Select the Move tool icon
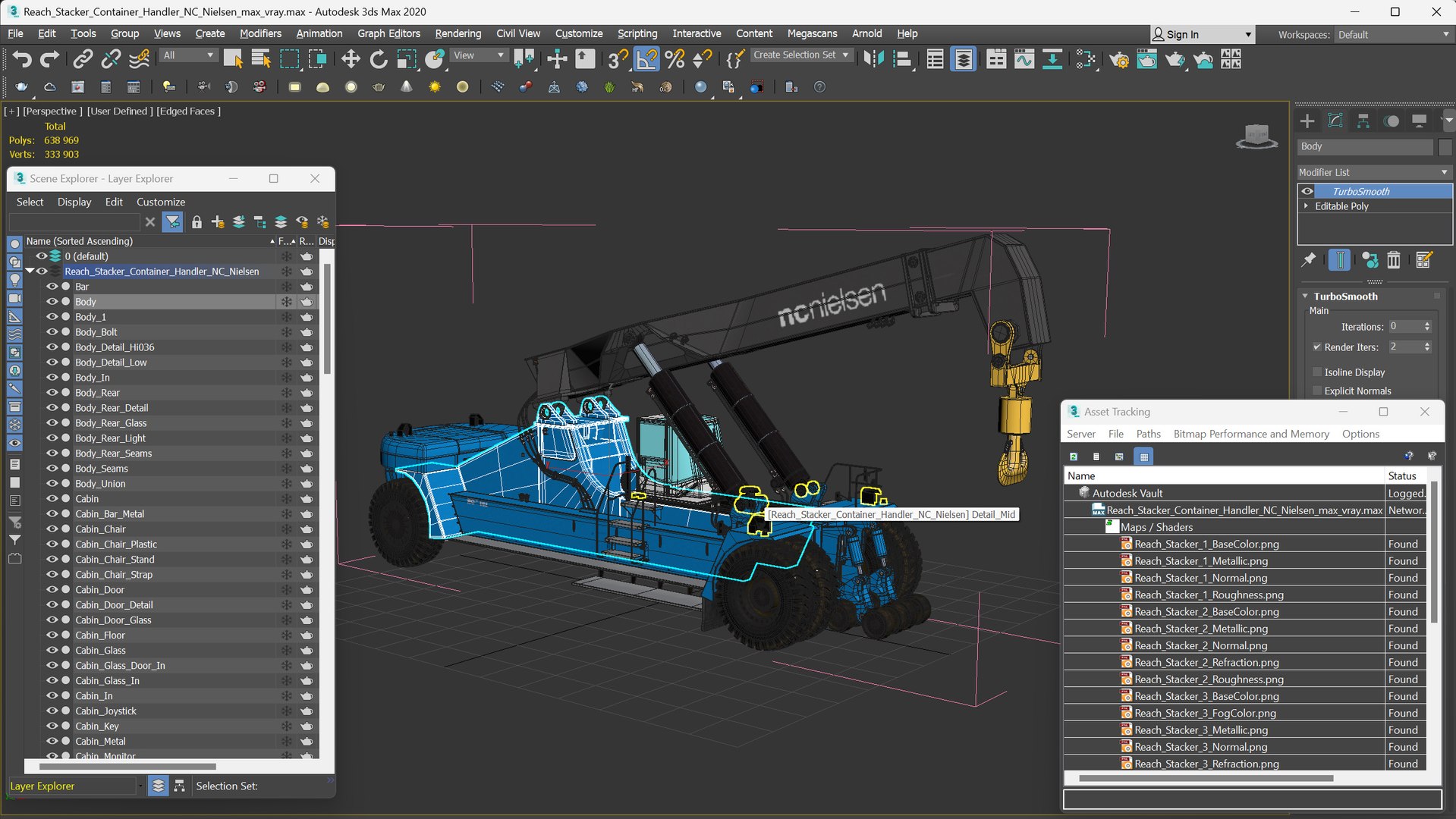This screenshot has height=819, width=1456. [x=350, y=59]
